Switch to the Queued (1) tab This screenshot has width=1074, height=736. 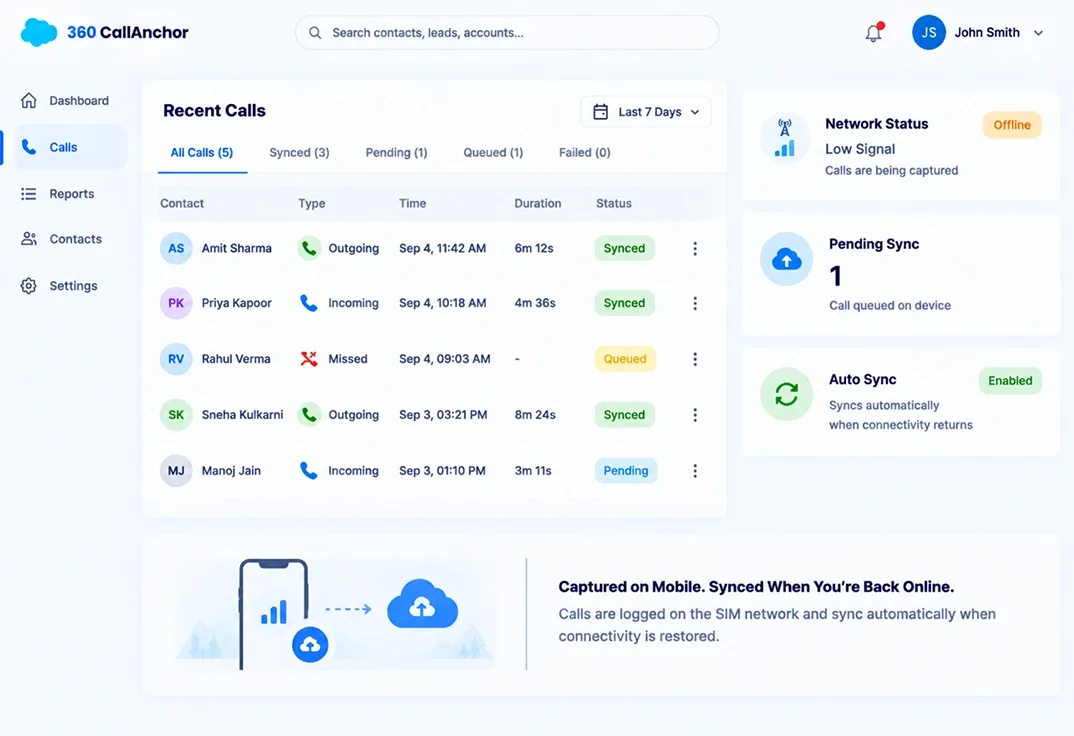coord(493,153)
